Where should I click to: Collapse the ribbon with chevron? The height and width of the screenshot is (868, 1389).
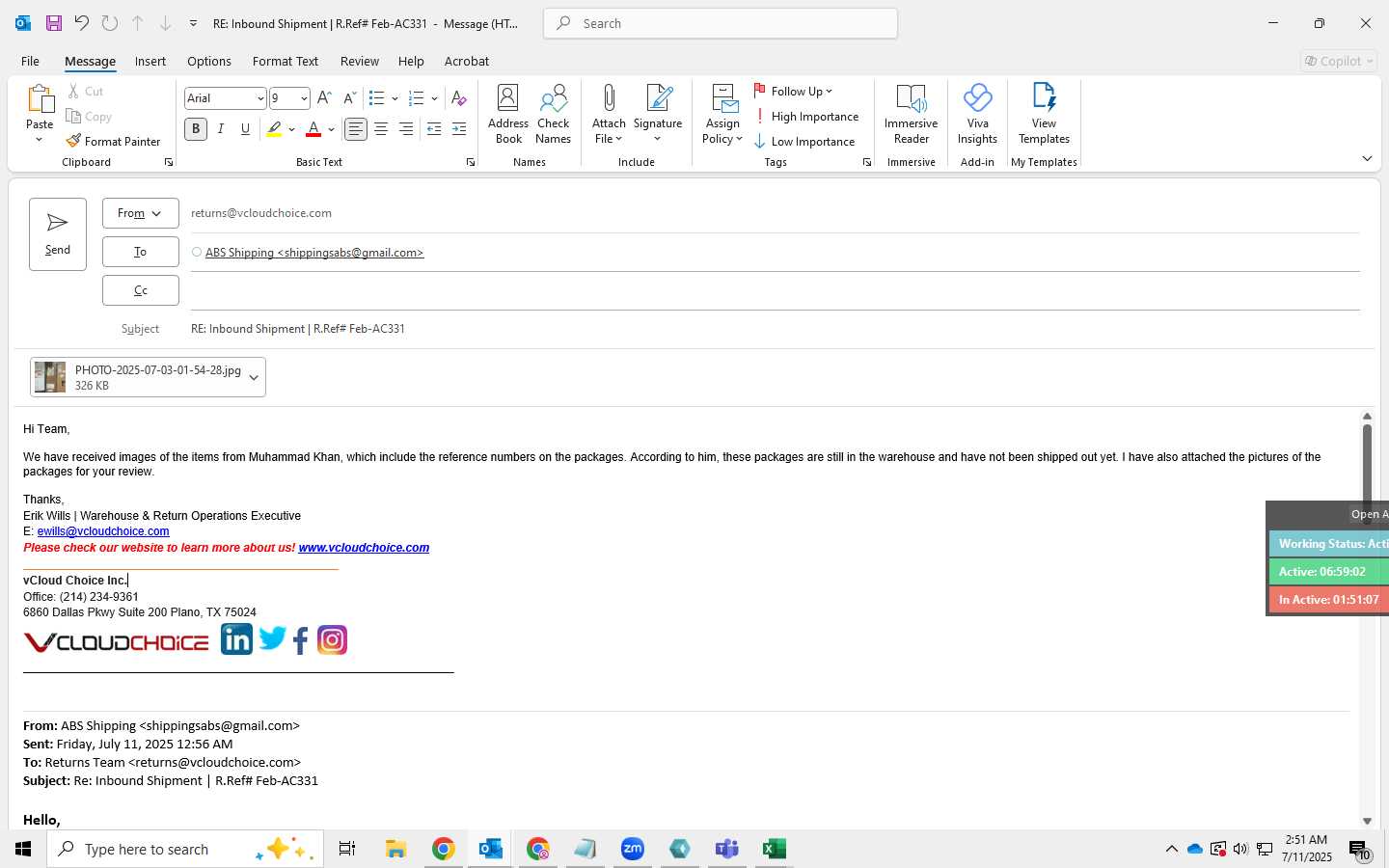pos(1367,158)
